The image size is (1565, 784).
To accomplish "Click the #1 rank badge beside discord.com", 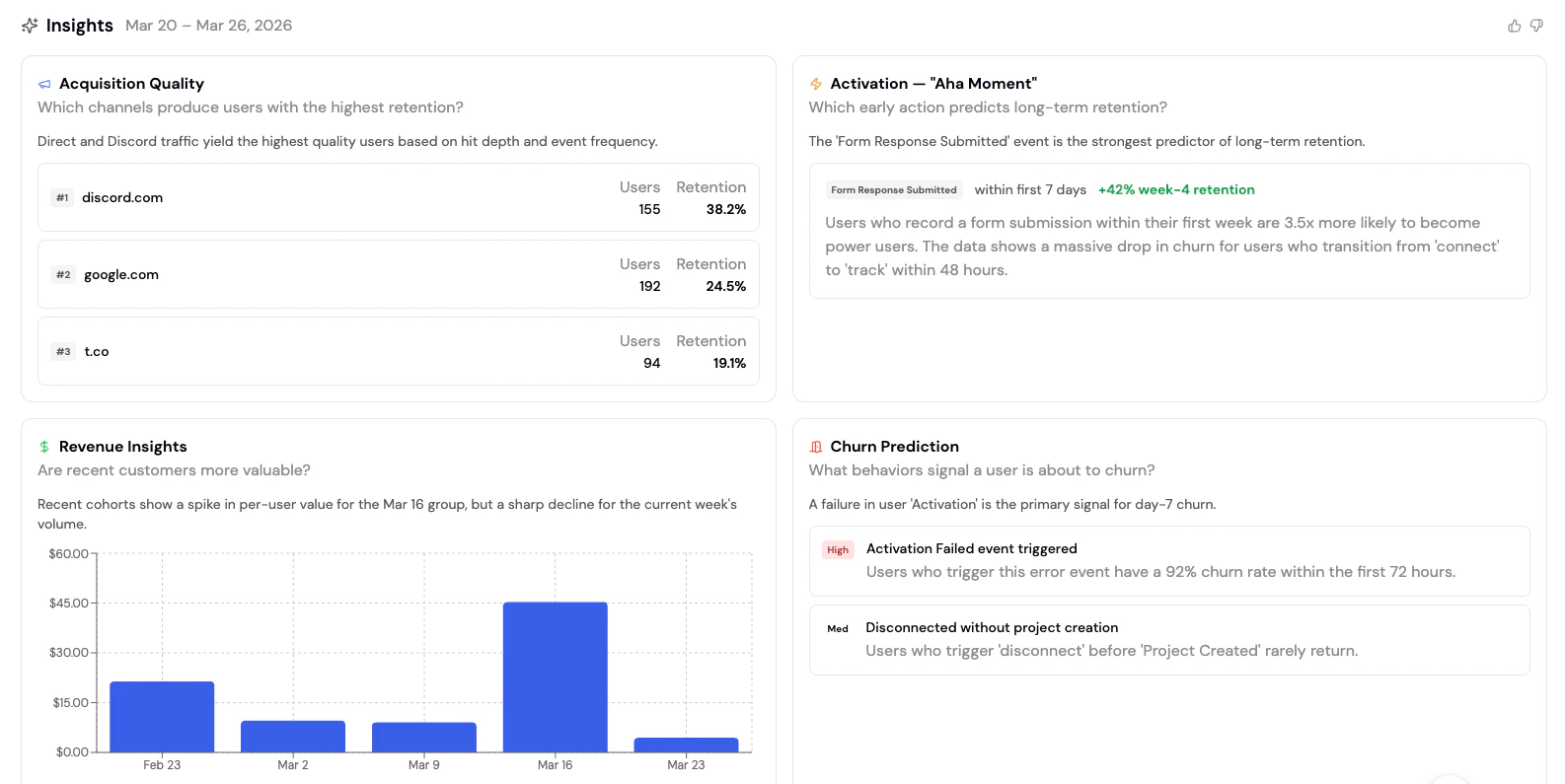I will pyautogui.click(x=61, y=197).
